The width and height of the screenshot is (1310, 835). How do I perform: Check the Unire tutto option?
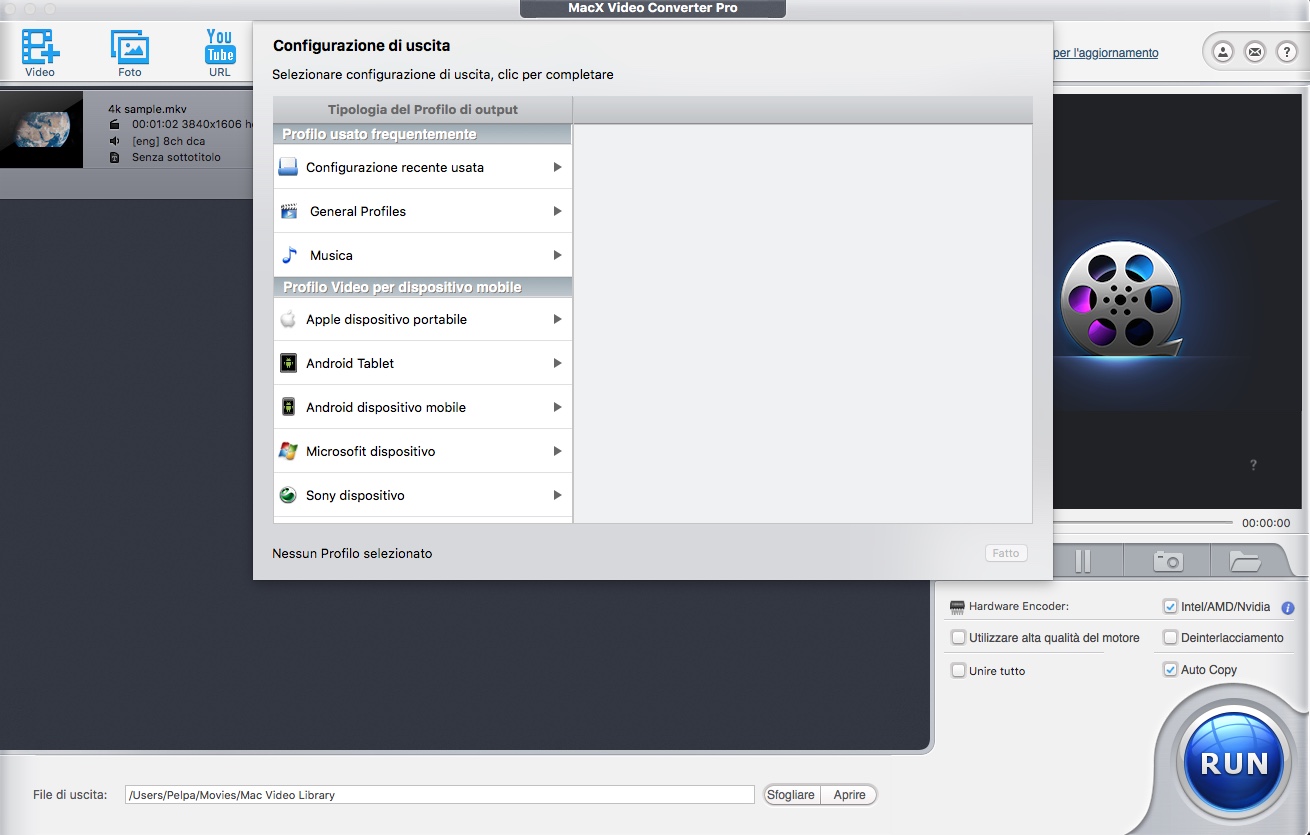point(958,670)
